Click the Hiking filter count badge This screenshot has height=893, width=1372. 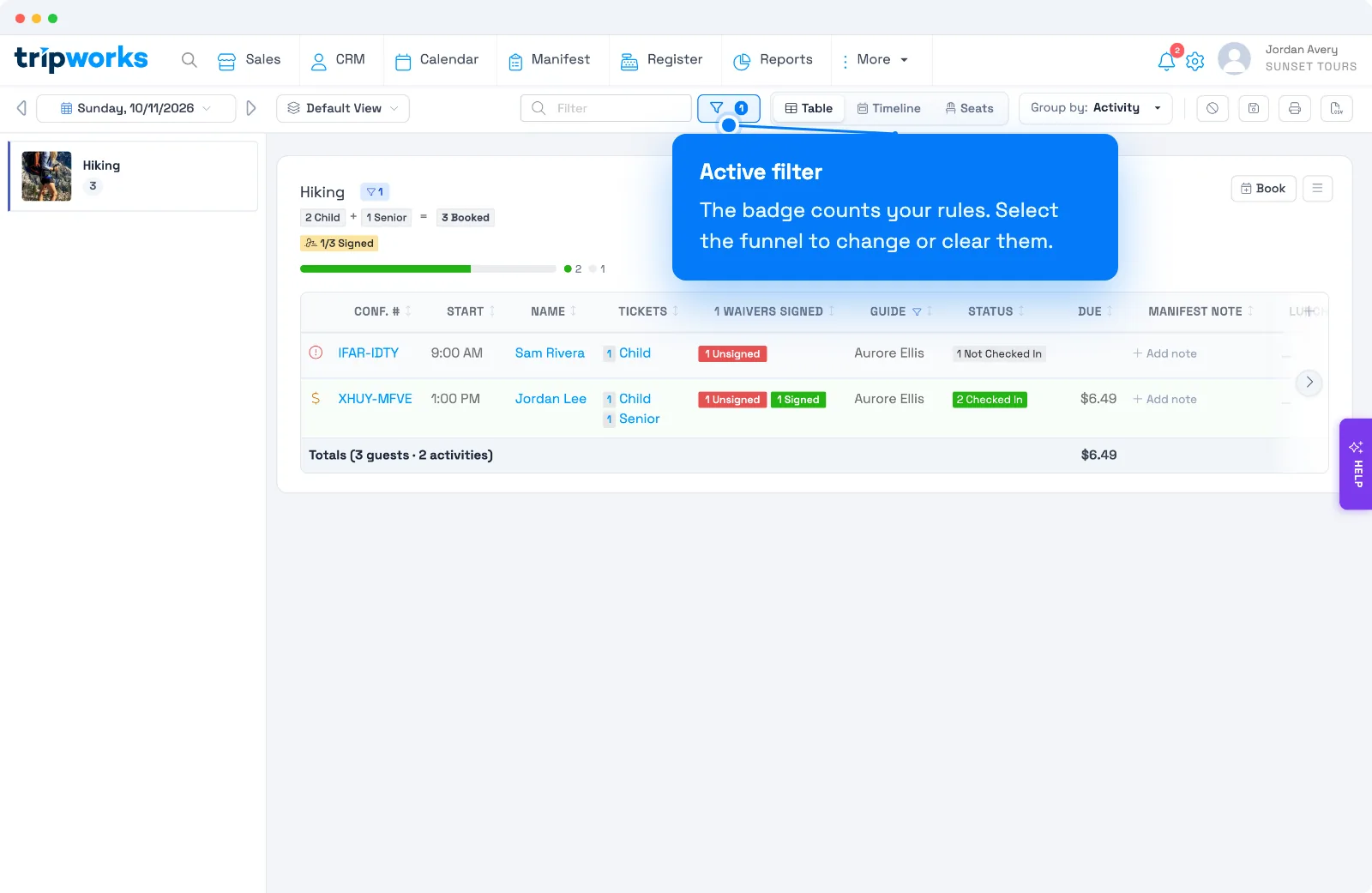click(x=375, y=192)
